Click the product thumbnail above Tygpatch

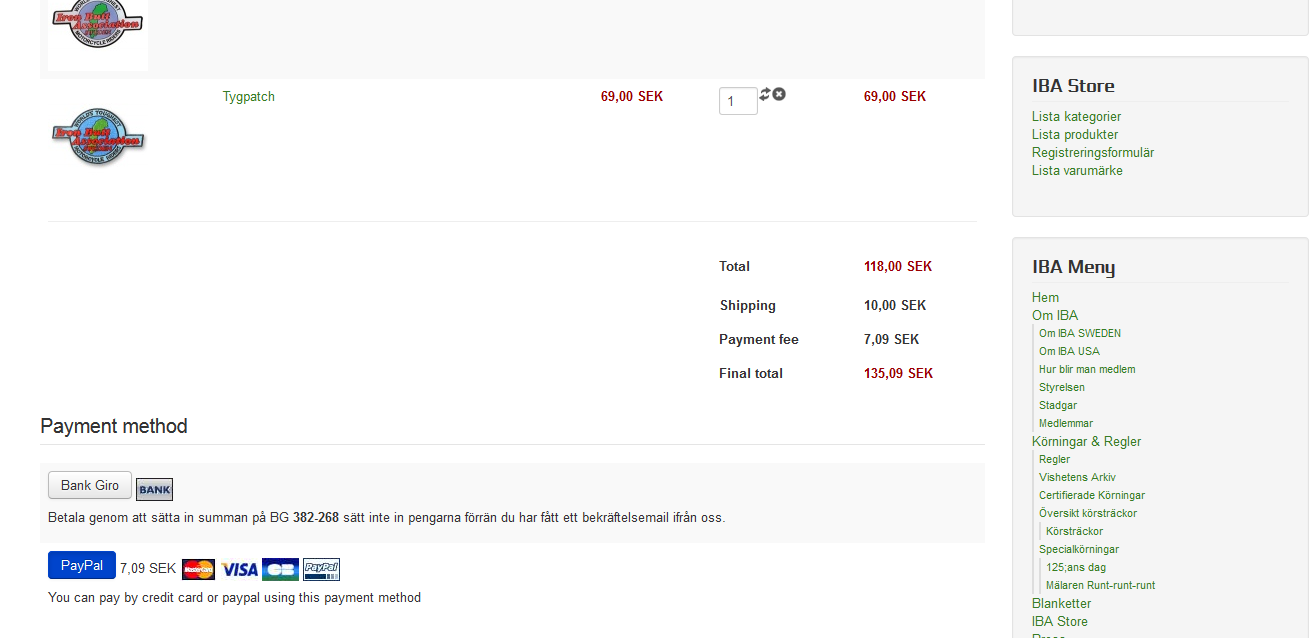click(98, 33)
